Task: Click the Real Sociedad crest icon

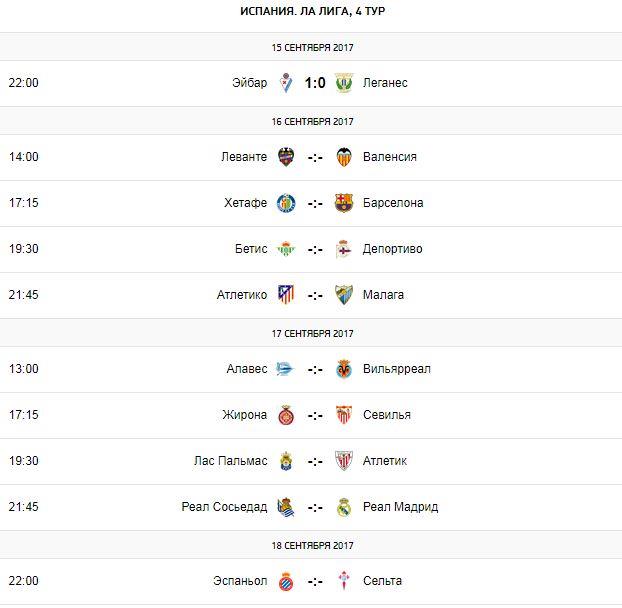Action: [286, 507]
